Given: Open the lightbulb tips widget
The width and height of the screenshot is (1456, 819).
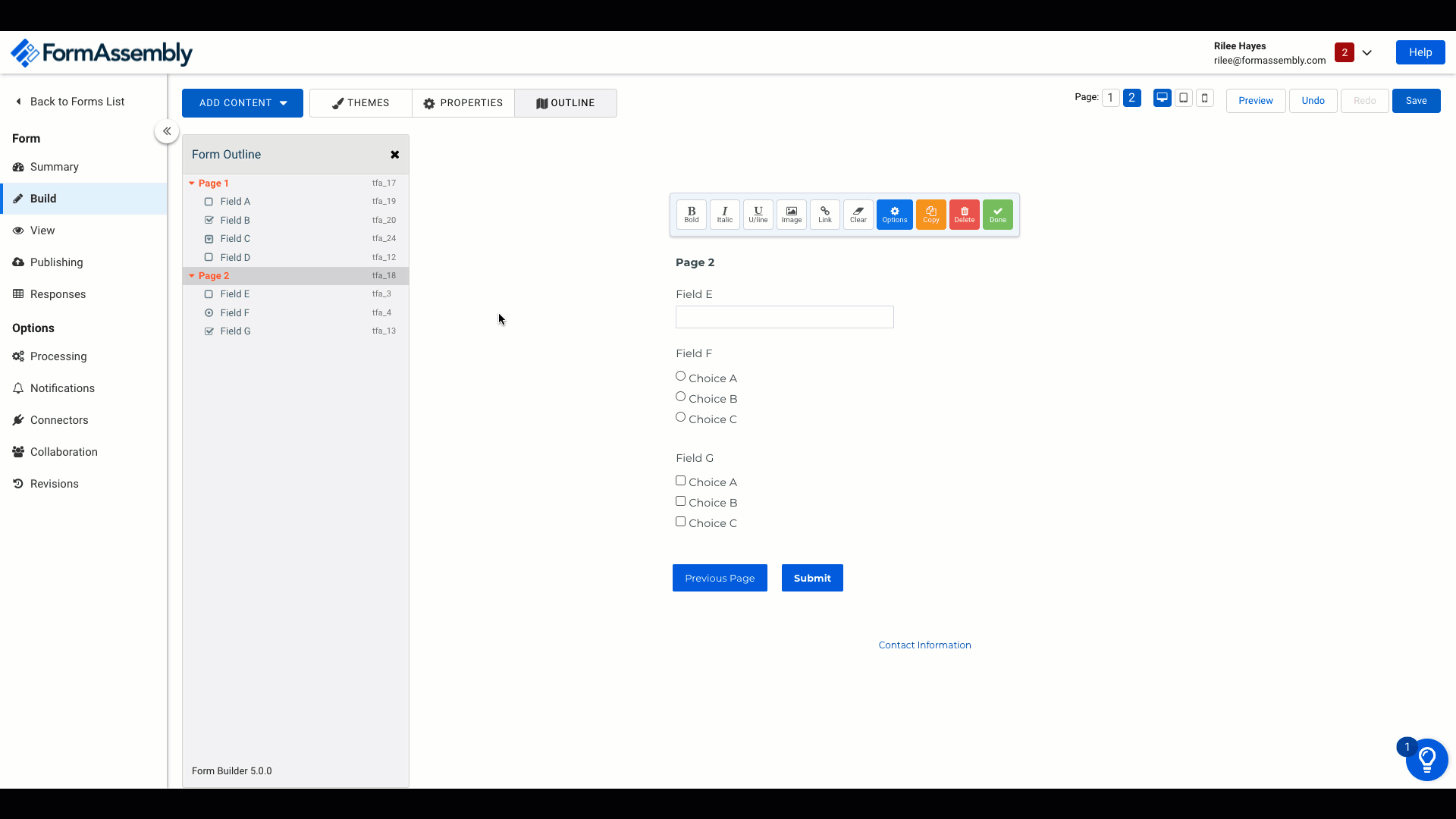Looking at the screenshot, I should click(x=1426, y=759).
